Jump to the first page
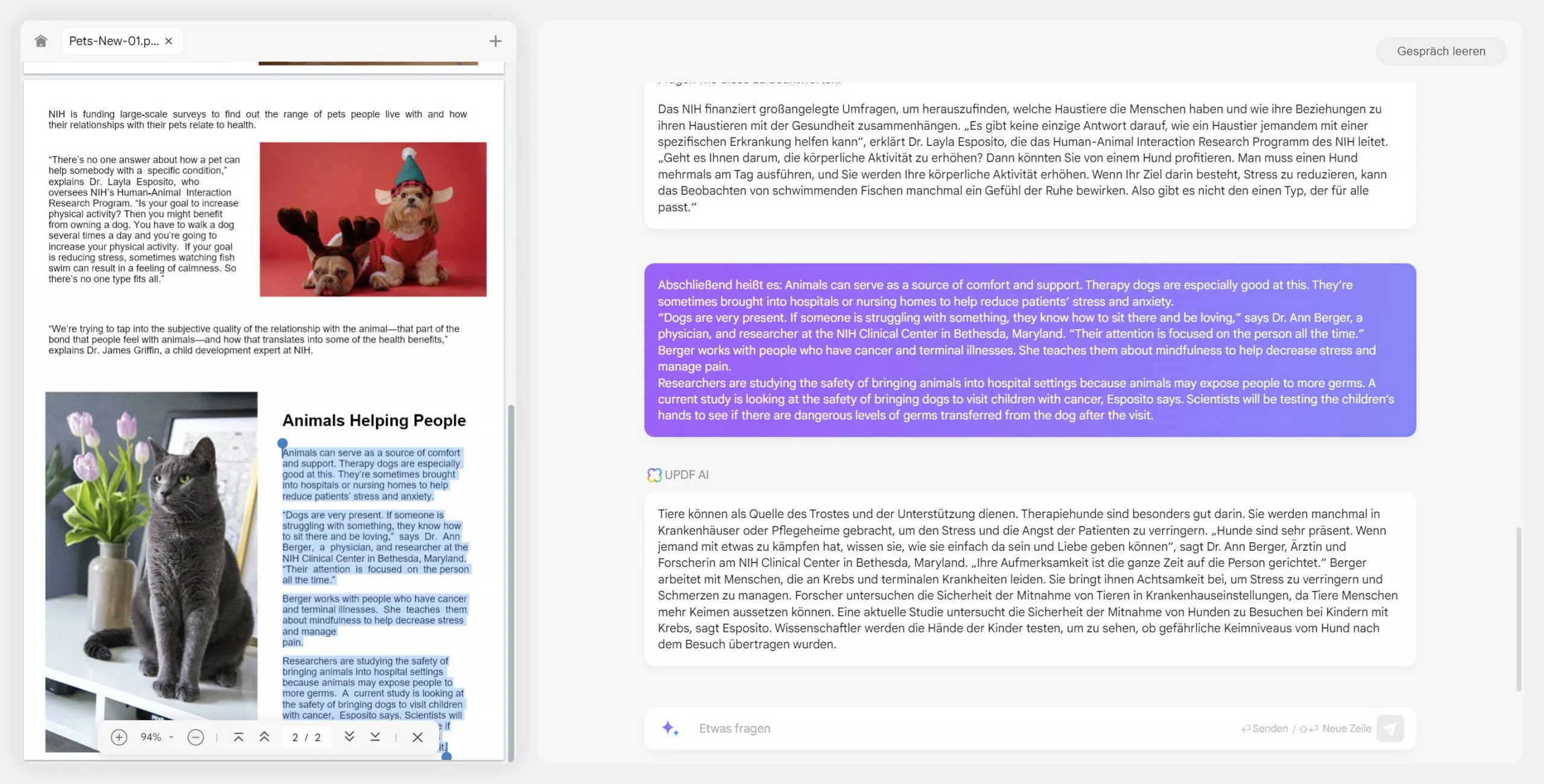 click(238, 737)
